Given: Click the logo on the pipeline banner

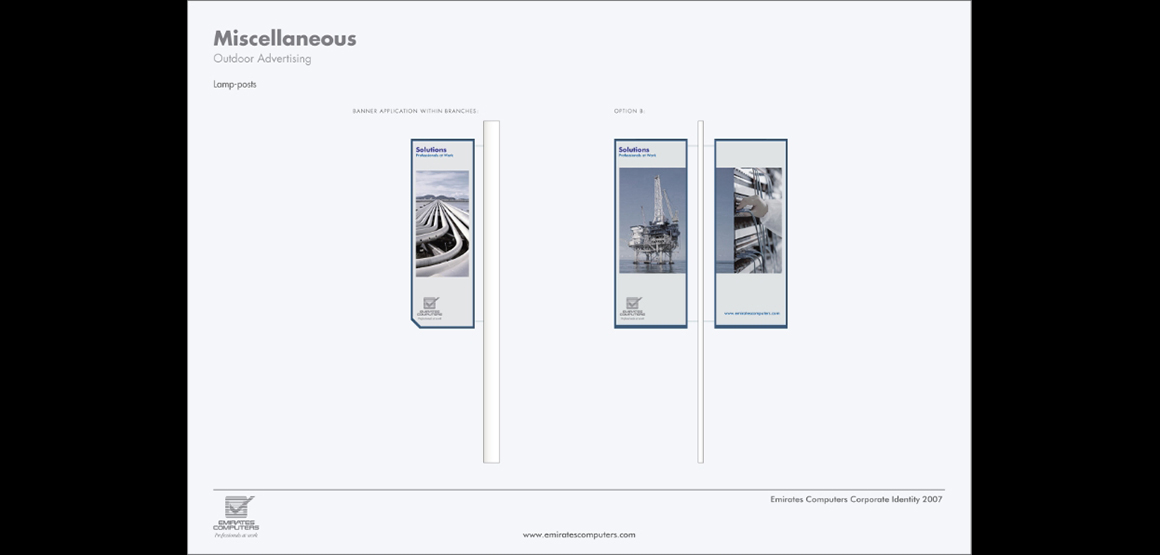Looking at the screenshot, I should point(430,307).
